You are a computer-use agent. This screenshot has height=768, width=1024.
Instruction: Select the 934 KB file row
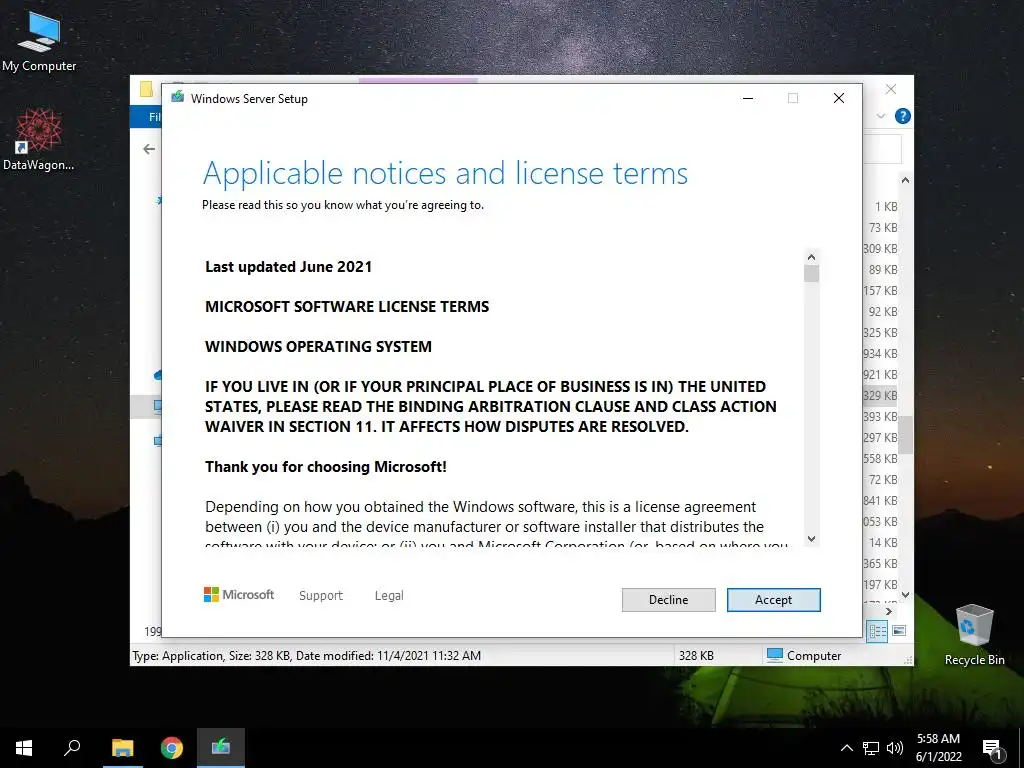click(x=880, y=353)
